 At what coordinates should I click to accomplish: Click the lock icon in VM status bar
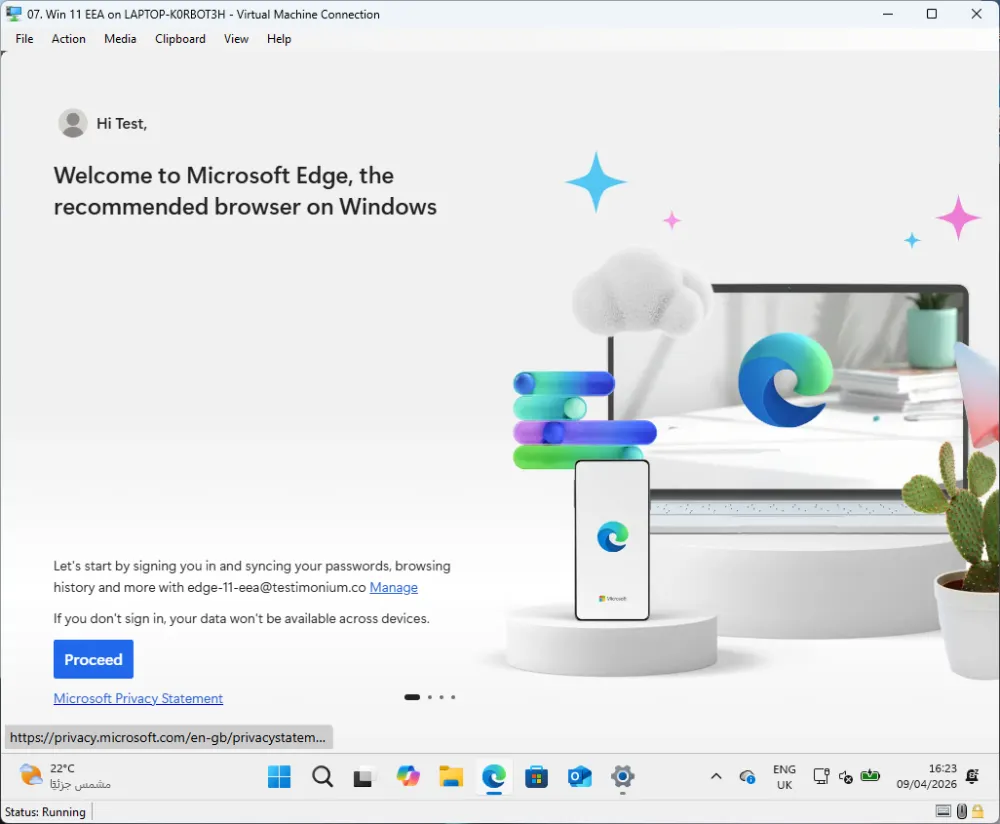[x=978, y=811]
